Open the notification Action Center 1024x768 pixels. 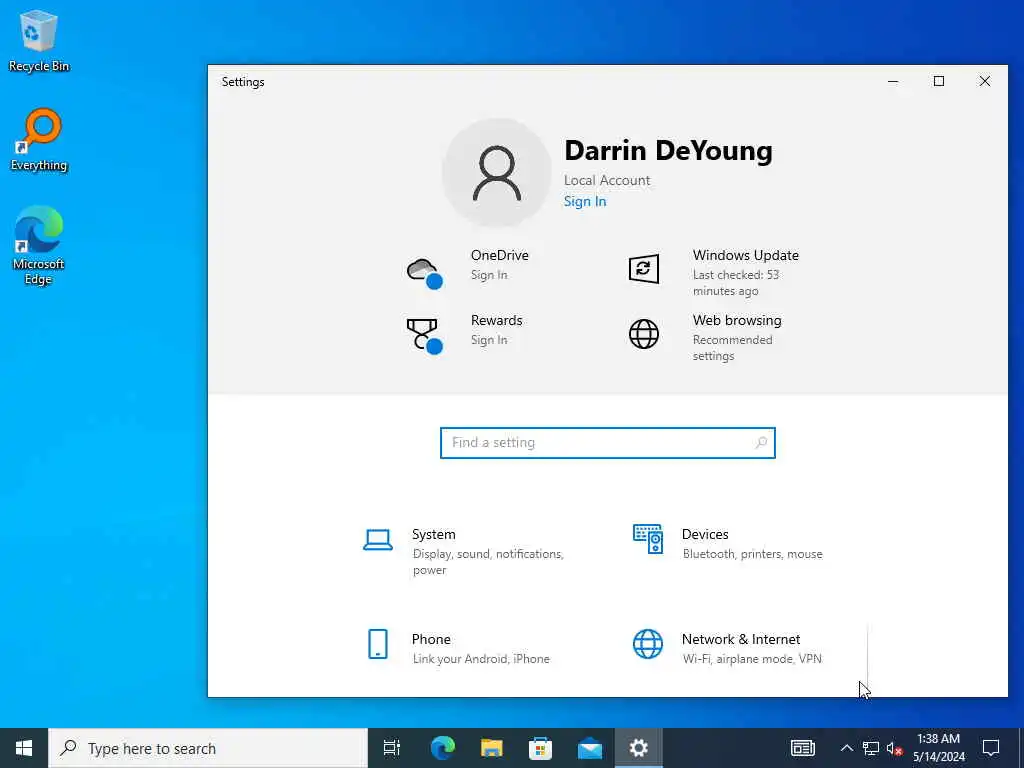991,748
